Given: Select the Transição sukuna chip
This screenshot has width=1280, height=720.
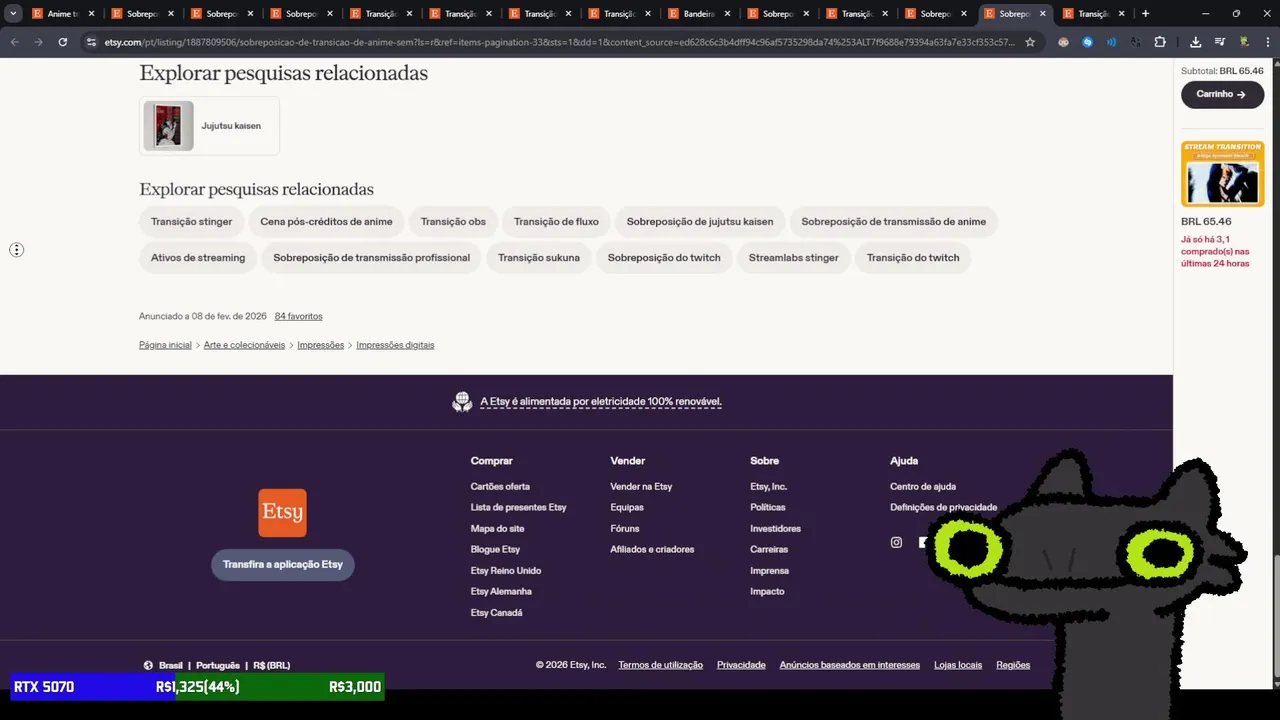Looking at the screenshot, I should 539,258.
